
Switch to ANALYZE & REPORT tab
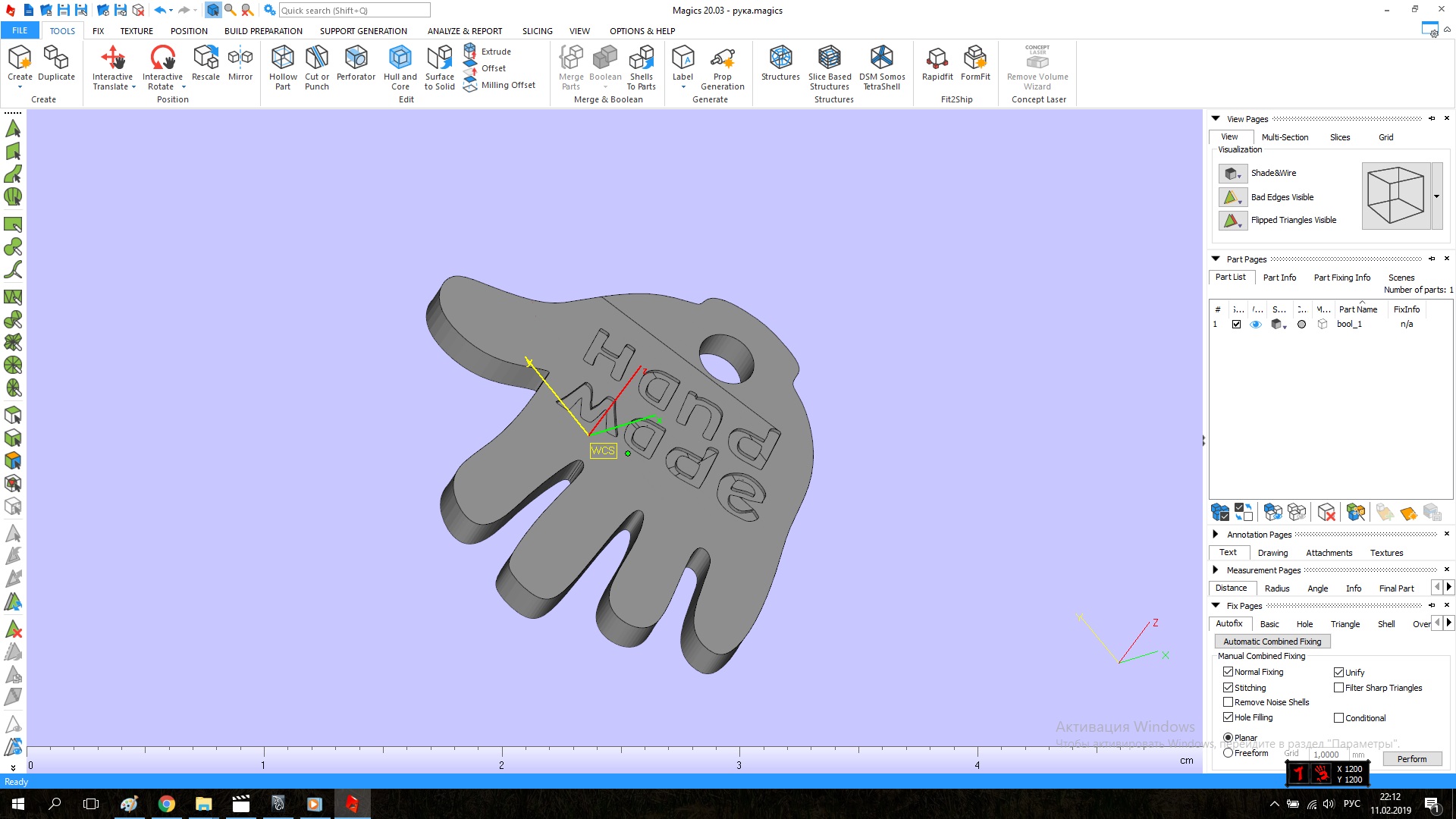point(465,31)
